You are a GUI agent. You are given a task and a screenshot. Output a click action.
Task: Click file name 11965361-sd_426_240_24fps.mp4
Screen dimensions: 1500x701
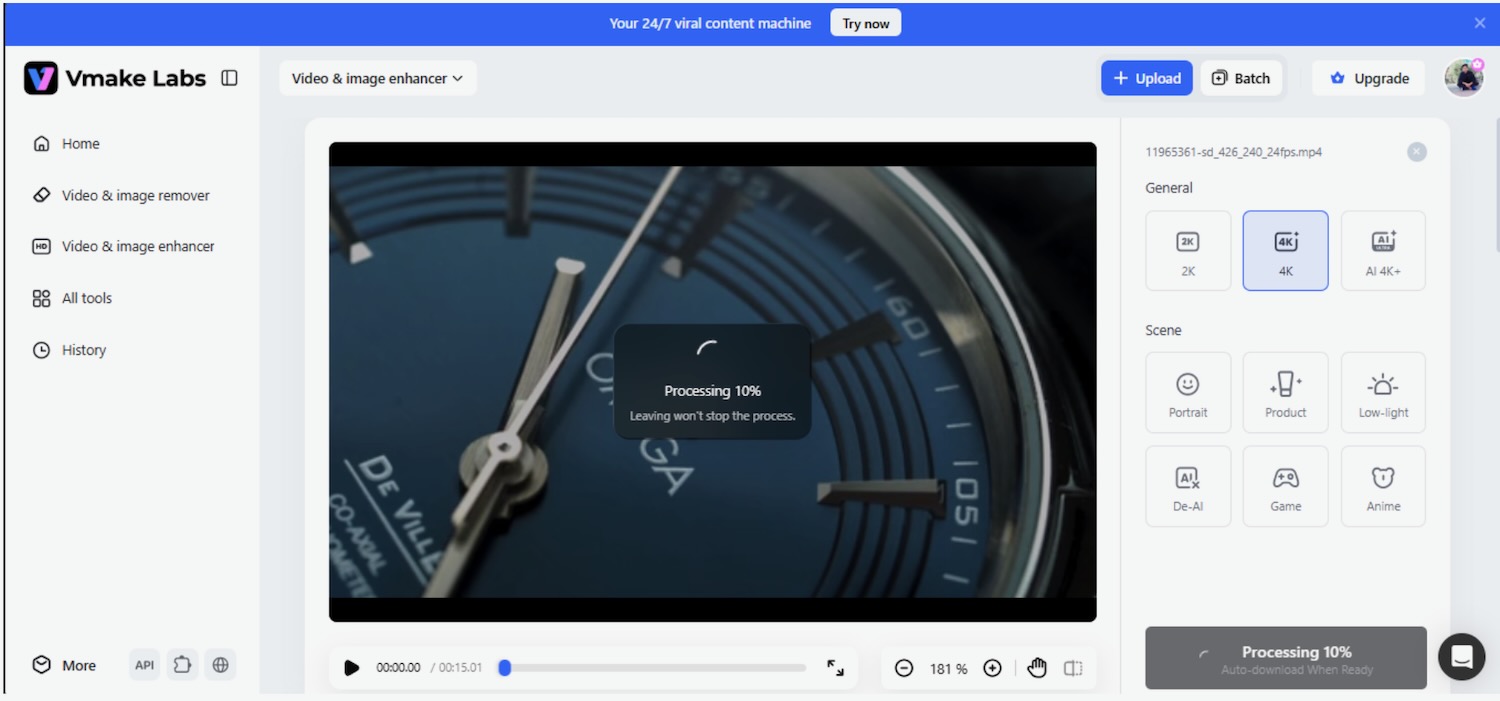tap(1234, 152)
